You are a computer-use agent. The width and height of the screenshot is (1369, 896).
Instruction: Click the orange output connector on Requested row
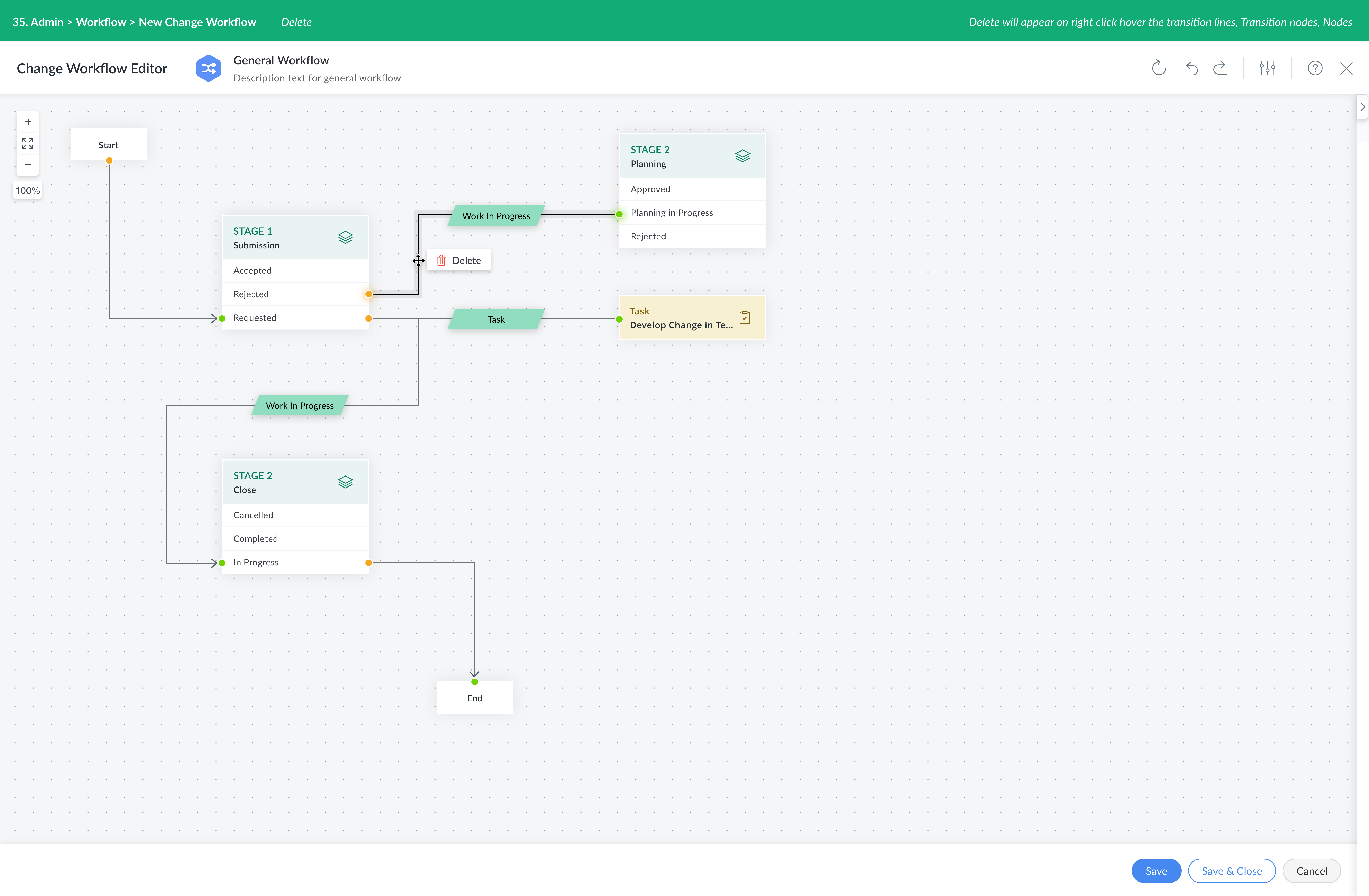click(x=369, y=319)
